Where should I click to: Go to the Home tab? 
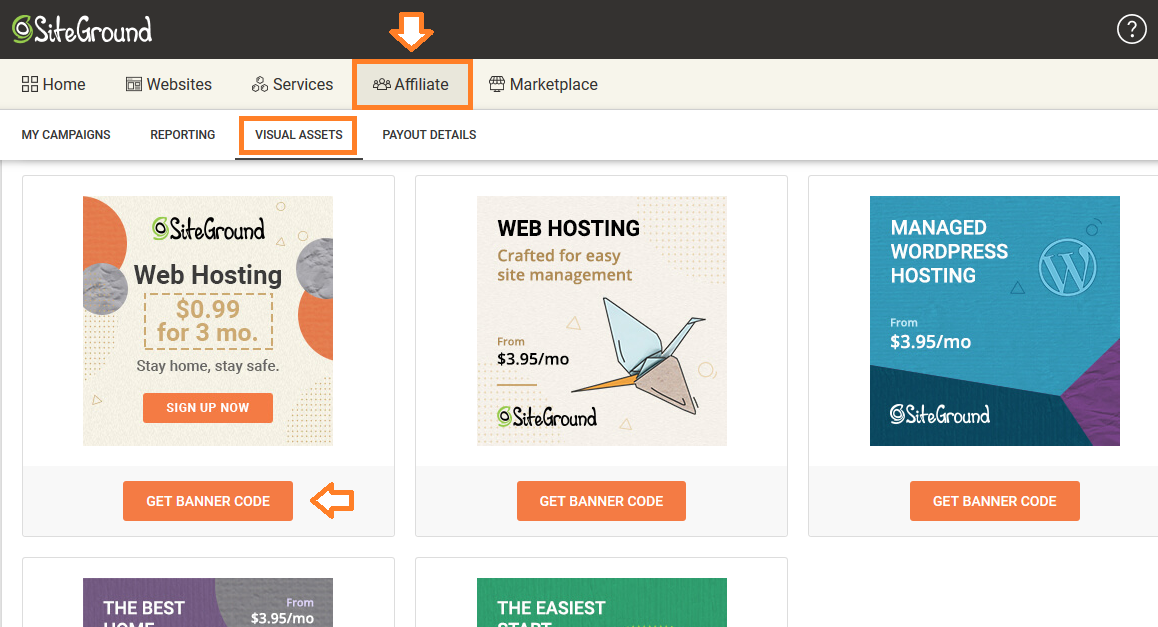pyautogui.click(x=53, y=84)
